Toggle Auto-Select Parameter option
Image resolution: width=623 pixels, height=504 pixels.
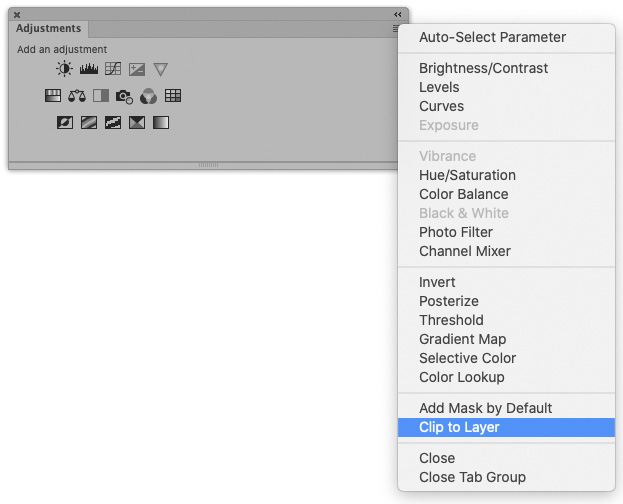[492, 37]
